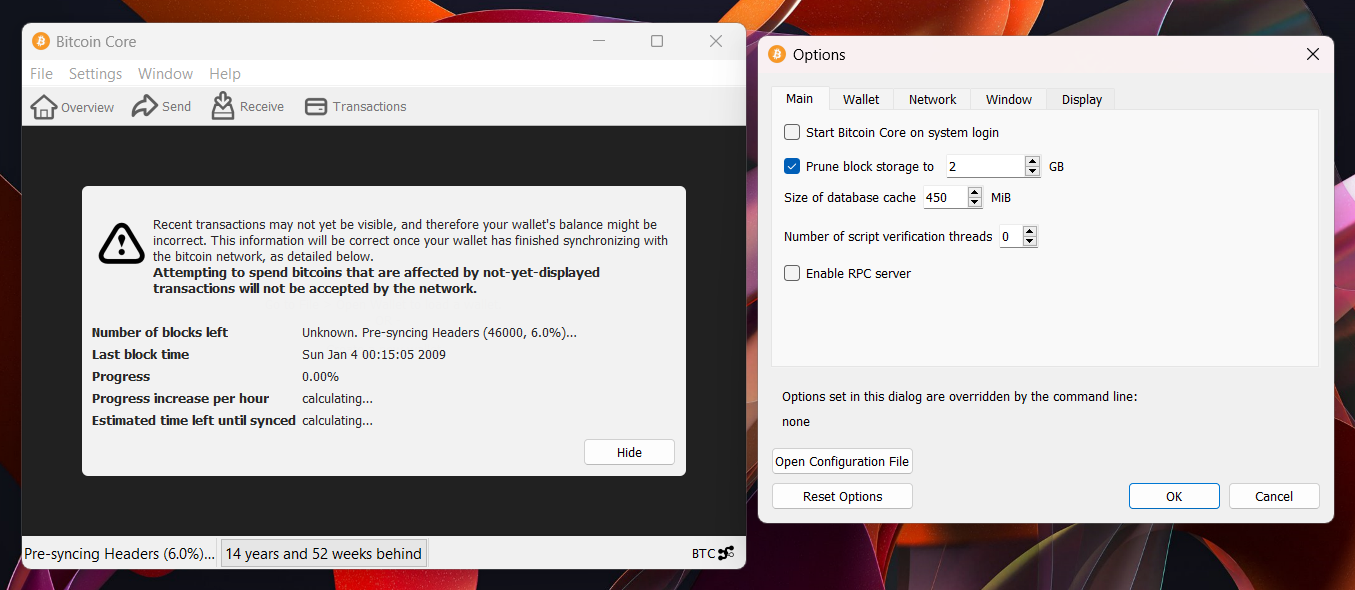Switch to the Main tab

[x=800, y=98]
